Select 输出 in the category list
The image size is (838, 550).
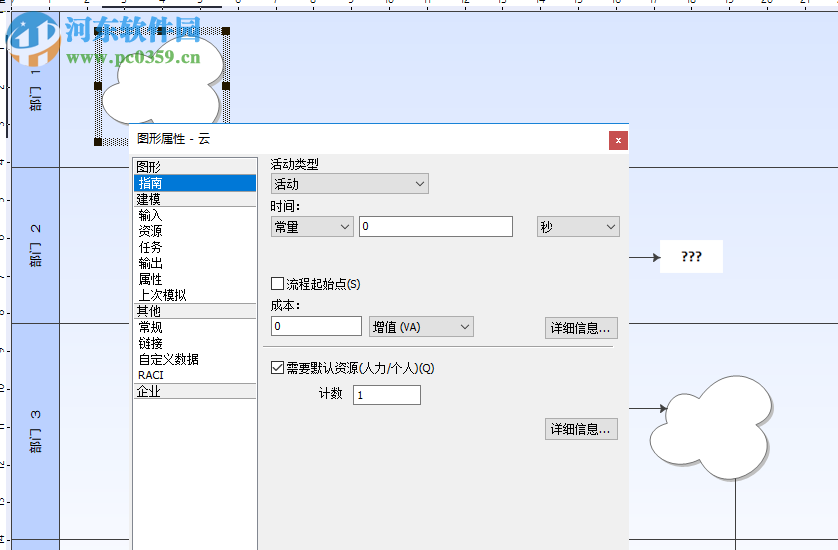(195, 263)
